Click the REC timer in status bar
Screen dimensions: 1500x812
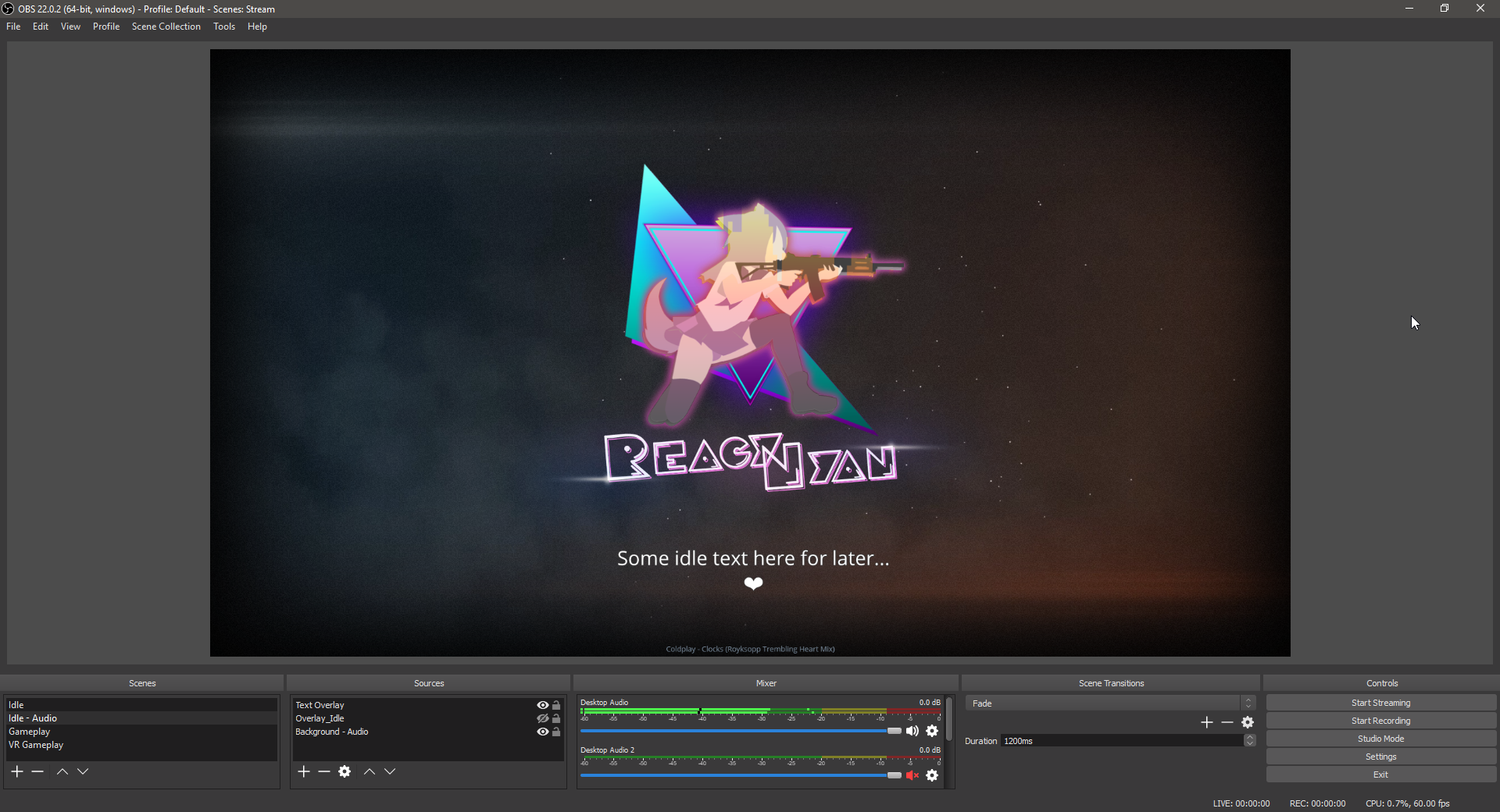pyautogui.click(x=1317, y=803)
